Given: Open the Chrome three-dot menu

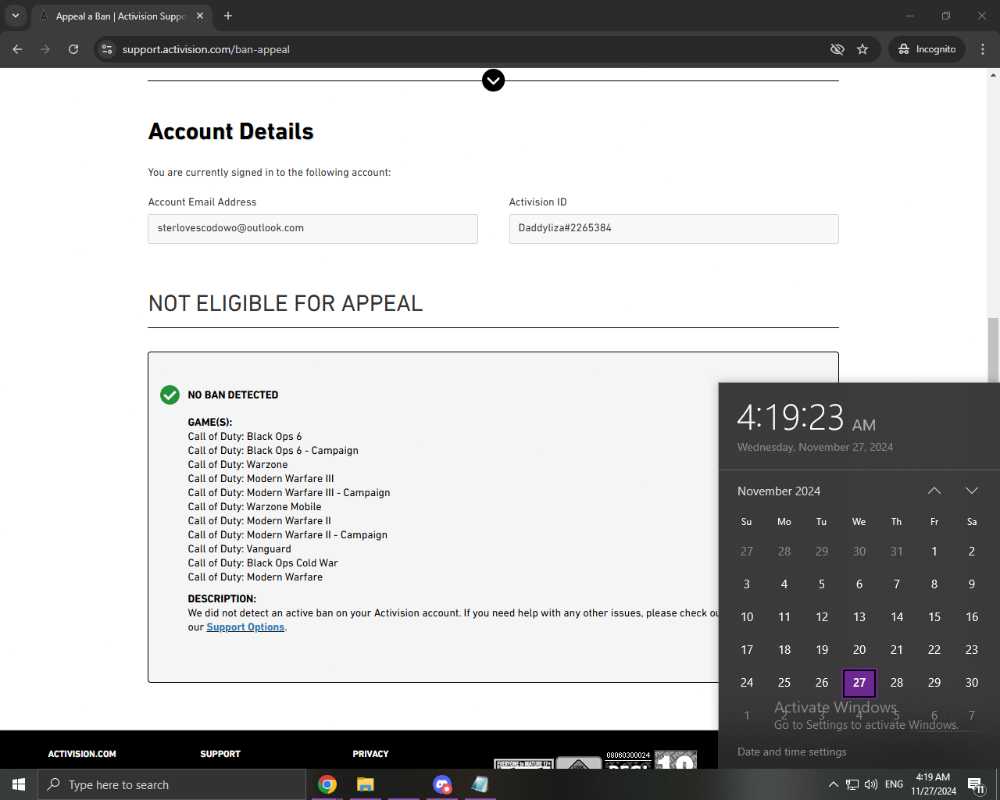Looking at the screenshot, I should [x=982, y=49].
